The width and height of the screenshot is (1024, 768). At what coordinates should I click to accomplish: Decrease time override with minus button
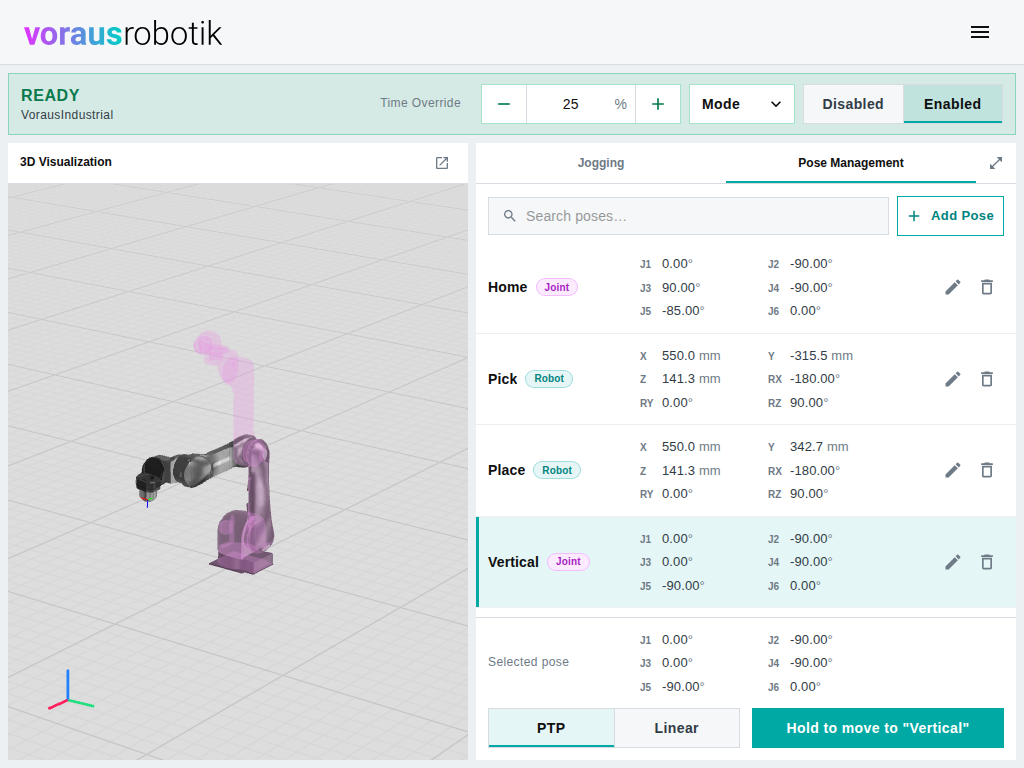(504, 104)
